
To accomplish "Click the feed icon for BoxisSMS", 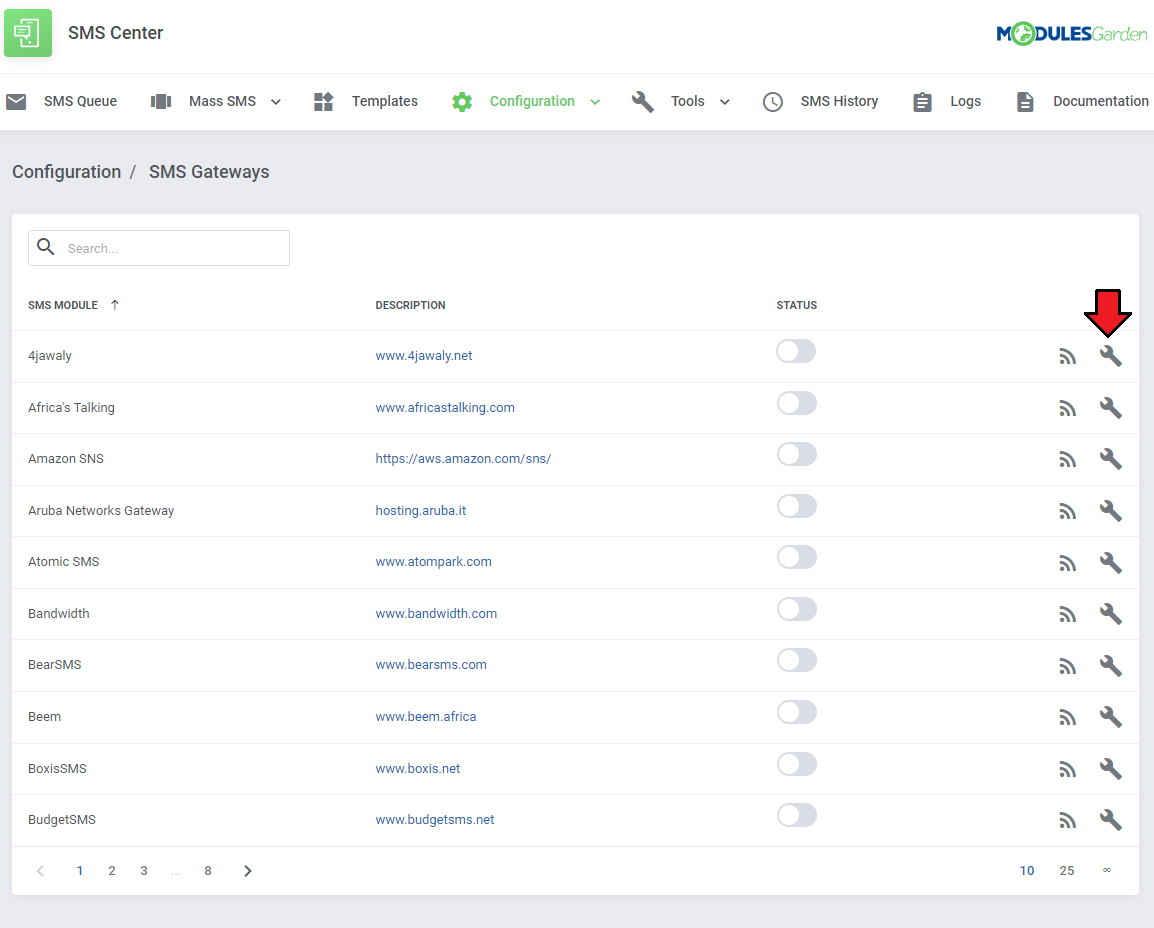I will [x=1067, y=769].
